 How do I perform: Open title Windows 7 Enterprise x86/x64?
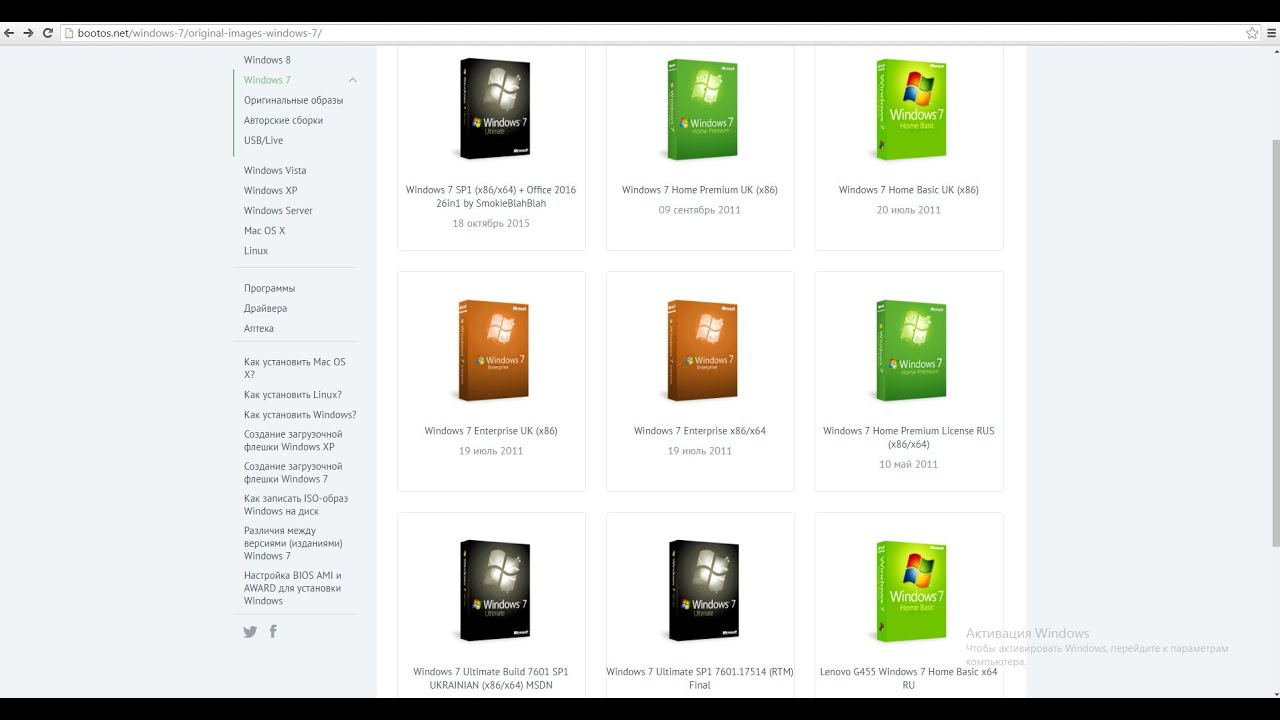coord(700,431)
